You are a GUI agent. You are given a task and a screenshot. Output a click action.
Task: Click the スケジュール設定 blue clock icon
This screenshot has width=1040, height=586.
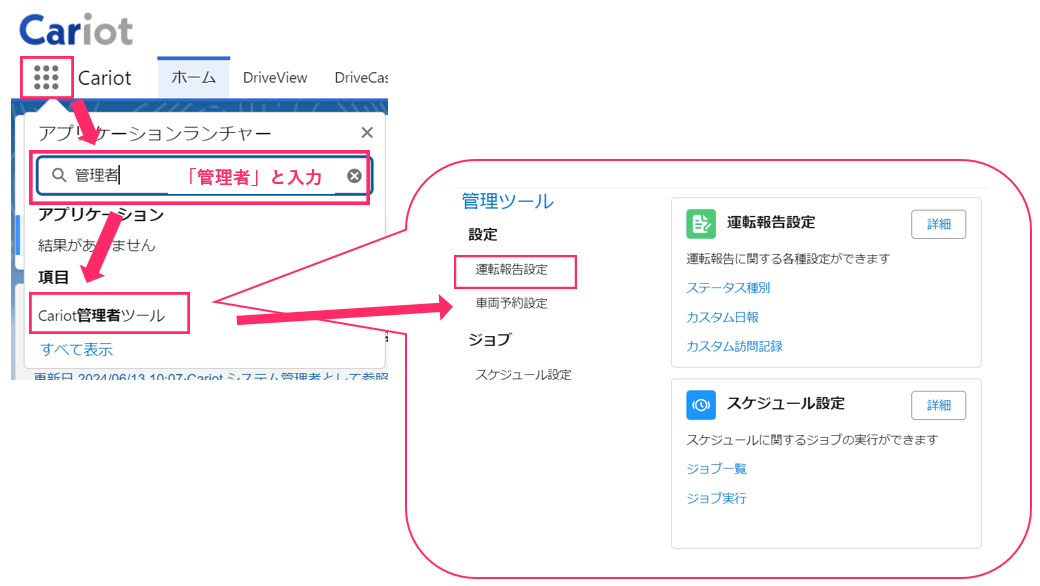pos(701,405)
